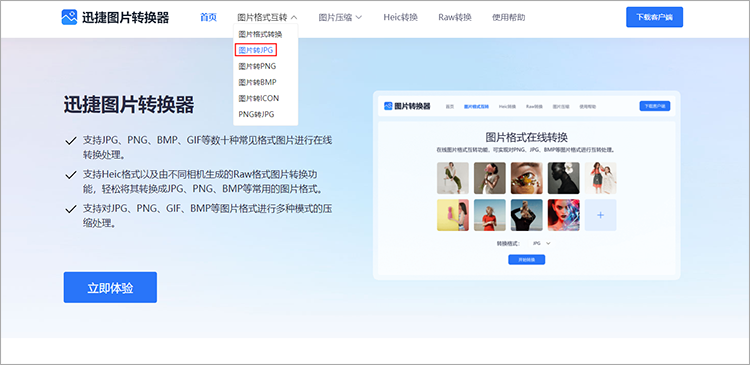Click preview thumbnail of woman in red dress
The height and width of the screenshot is (365, 750).
490,215
